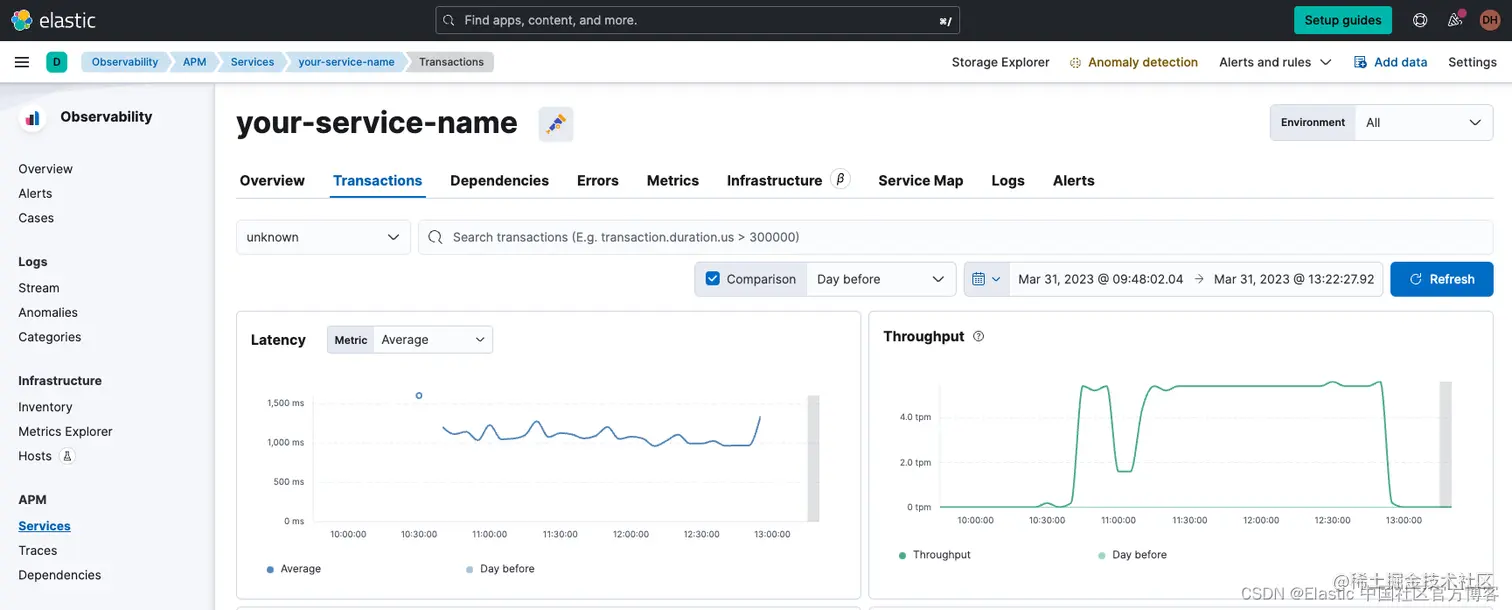The width and height of the screenshot is (1512, 610).
Task: Click the your-service-name breadcrumb
Action: [346, 62]
